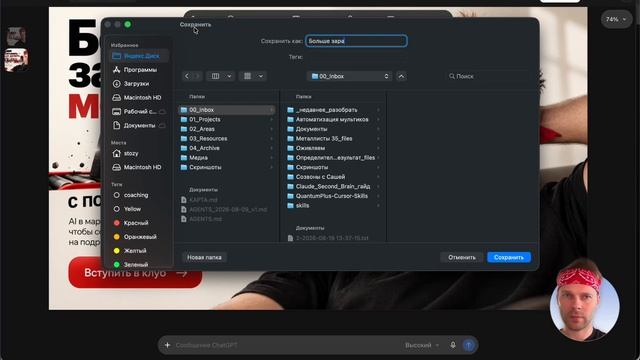Screen dimensions: 640x360
Task: Open 00_inbox location popup menu
Action: [x=349, y=76]
